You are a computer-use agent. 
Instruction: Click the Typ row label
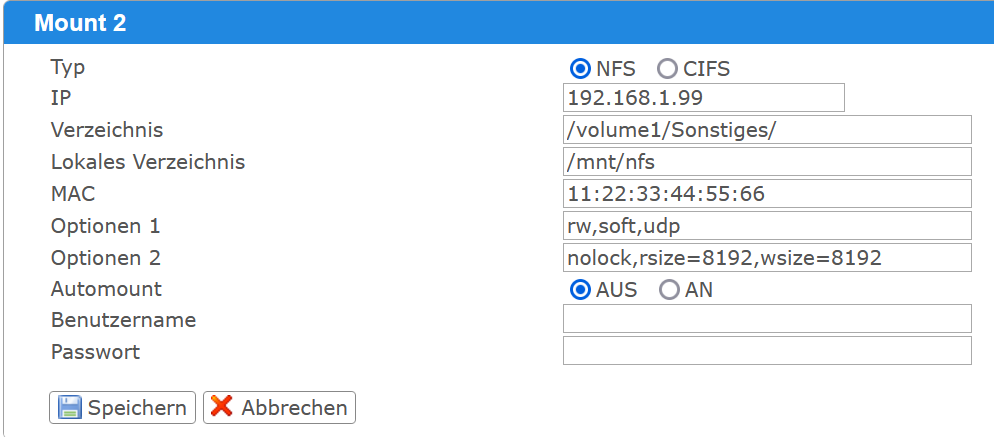point(68,67)
